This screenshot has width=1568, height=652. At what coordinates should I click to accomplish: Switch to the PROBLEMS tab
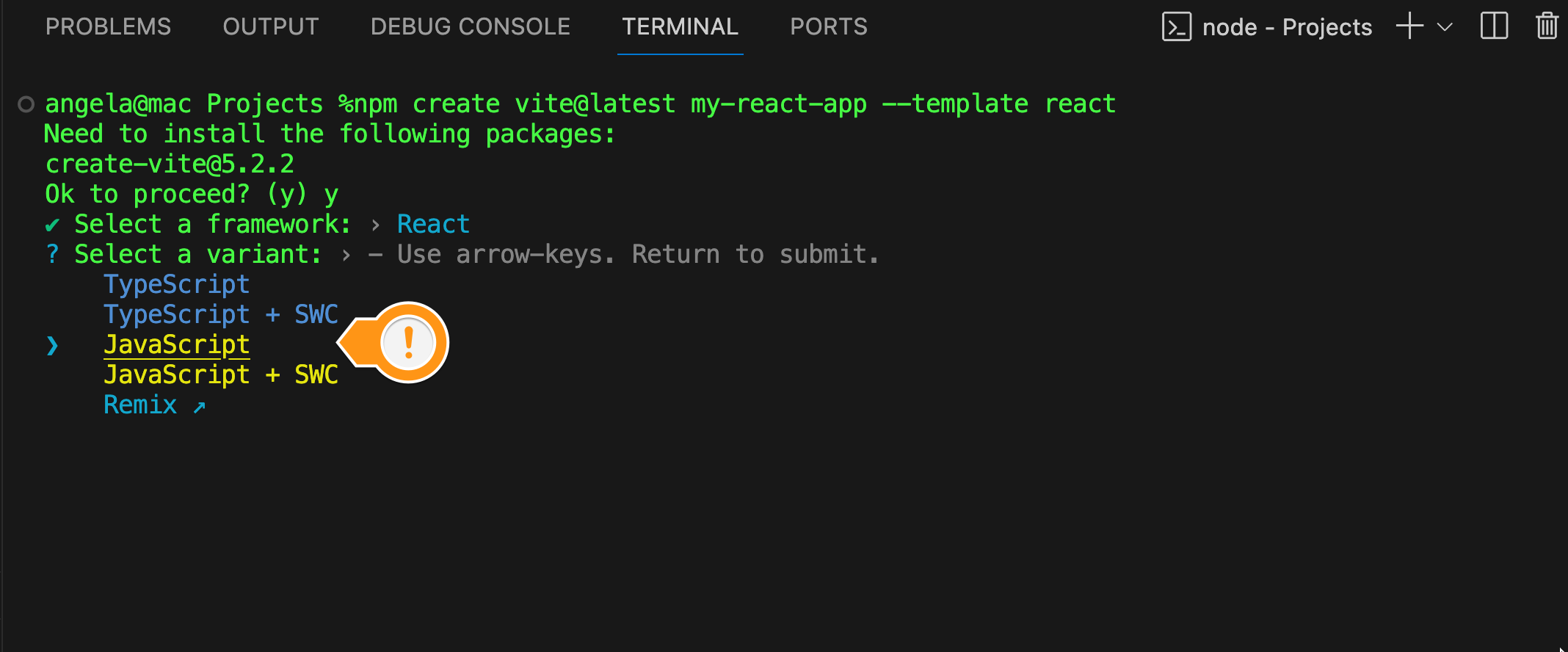[108, 27]
